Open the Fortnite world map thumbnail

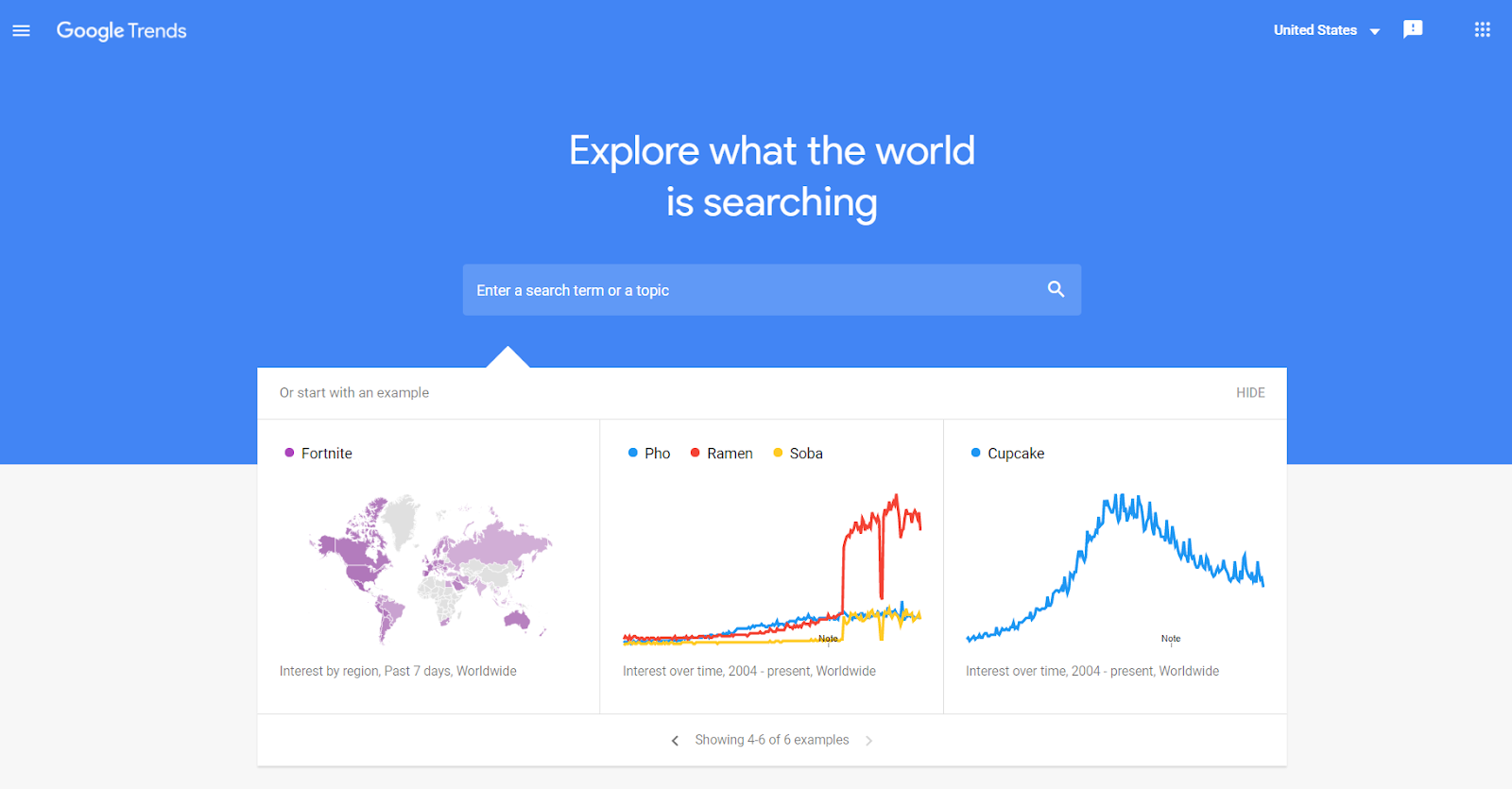click(430, 567)
